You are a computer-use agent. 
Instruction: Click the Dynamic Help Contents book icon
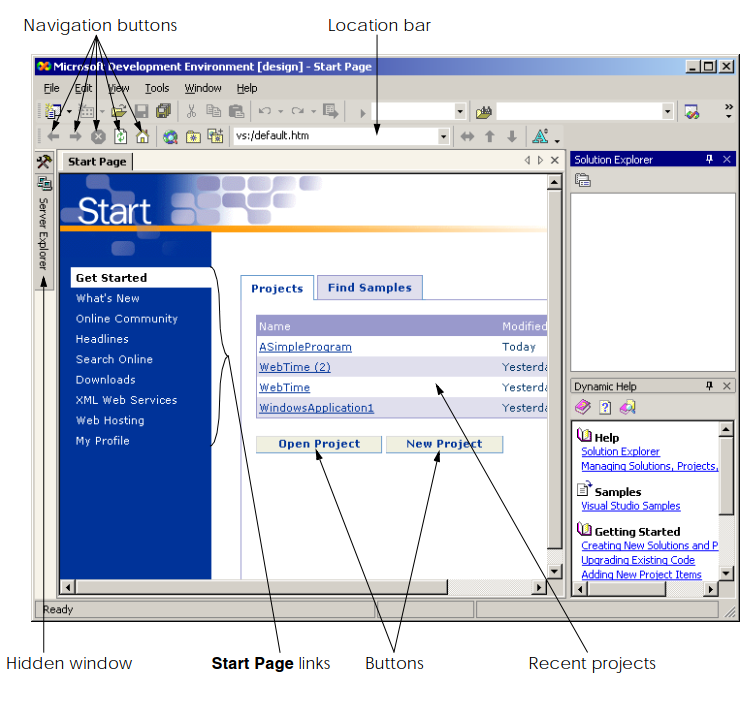click(583, 407)
